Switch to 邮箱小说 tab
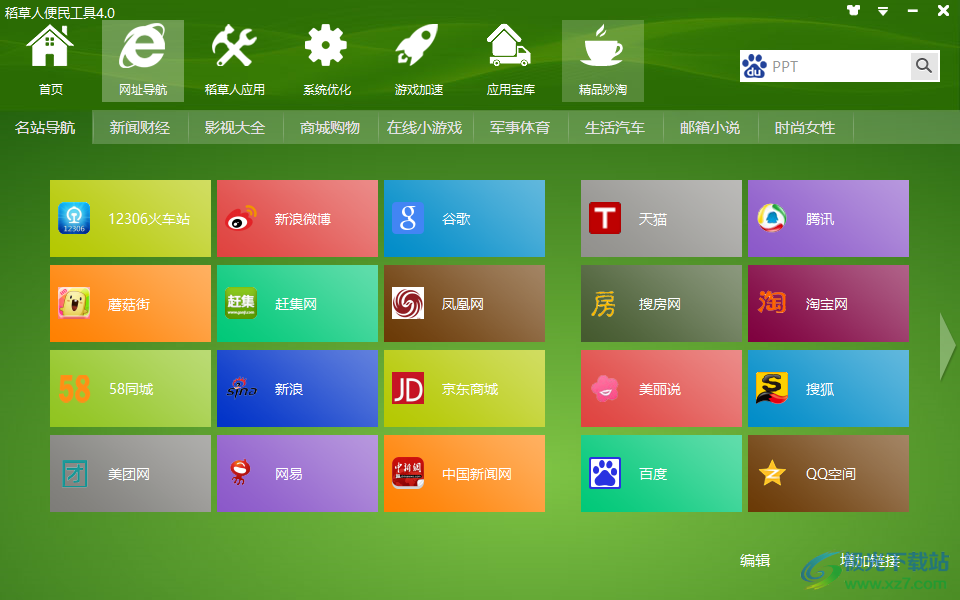Image resolution: width=960 pixels, height=600 pixels. [710, 127]
